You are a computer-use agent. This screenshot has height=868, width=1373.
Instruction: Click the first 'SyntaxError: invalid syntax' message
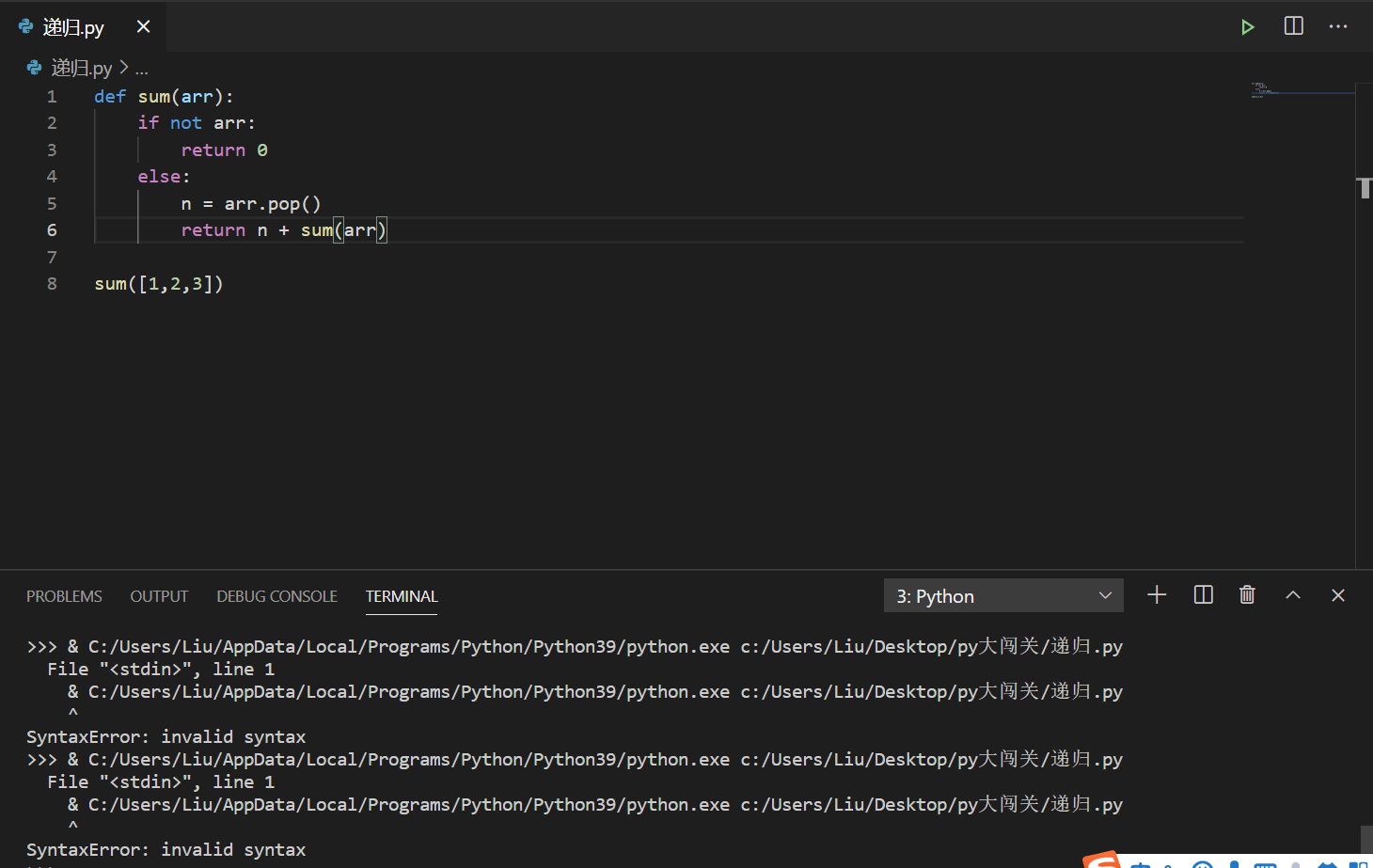tap(166, 736)
